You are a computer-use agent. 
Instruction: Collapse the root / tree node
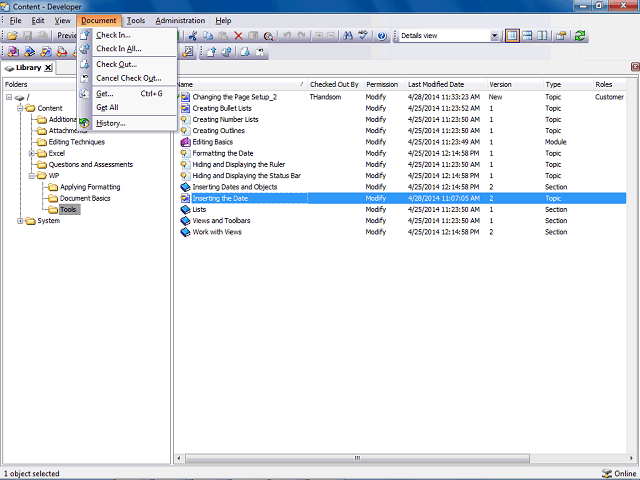pos(9,97)
